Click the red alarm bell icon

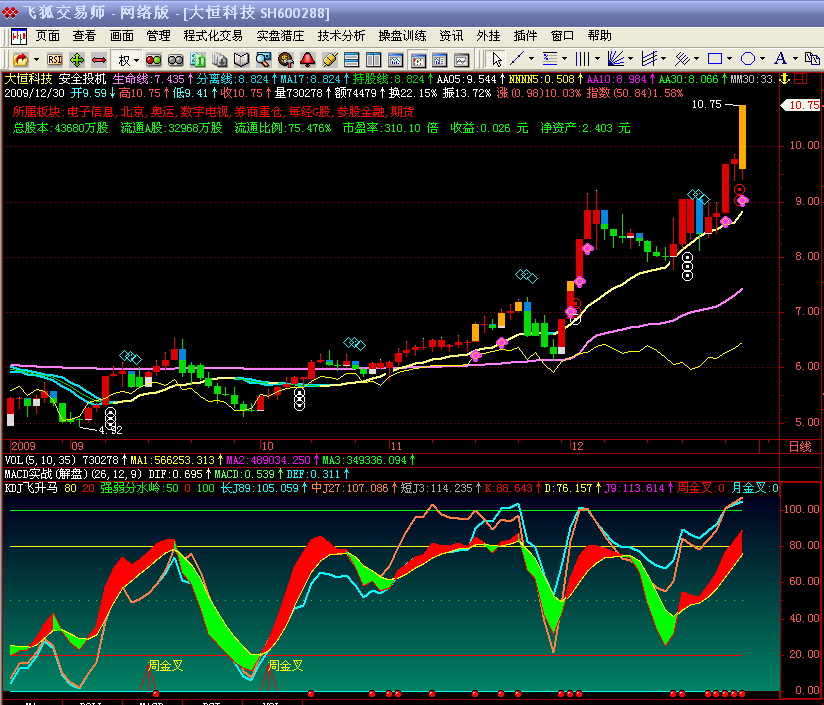click(307, 59)
